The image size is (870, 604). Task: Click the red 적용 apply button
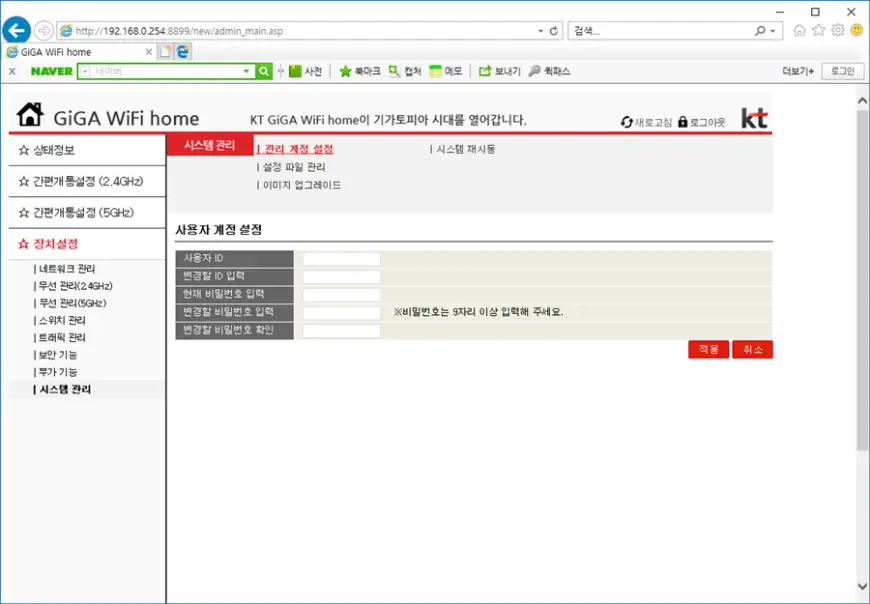708,349
